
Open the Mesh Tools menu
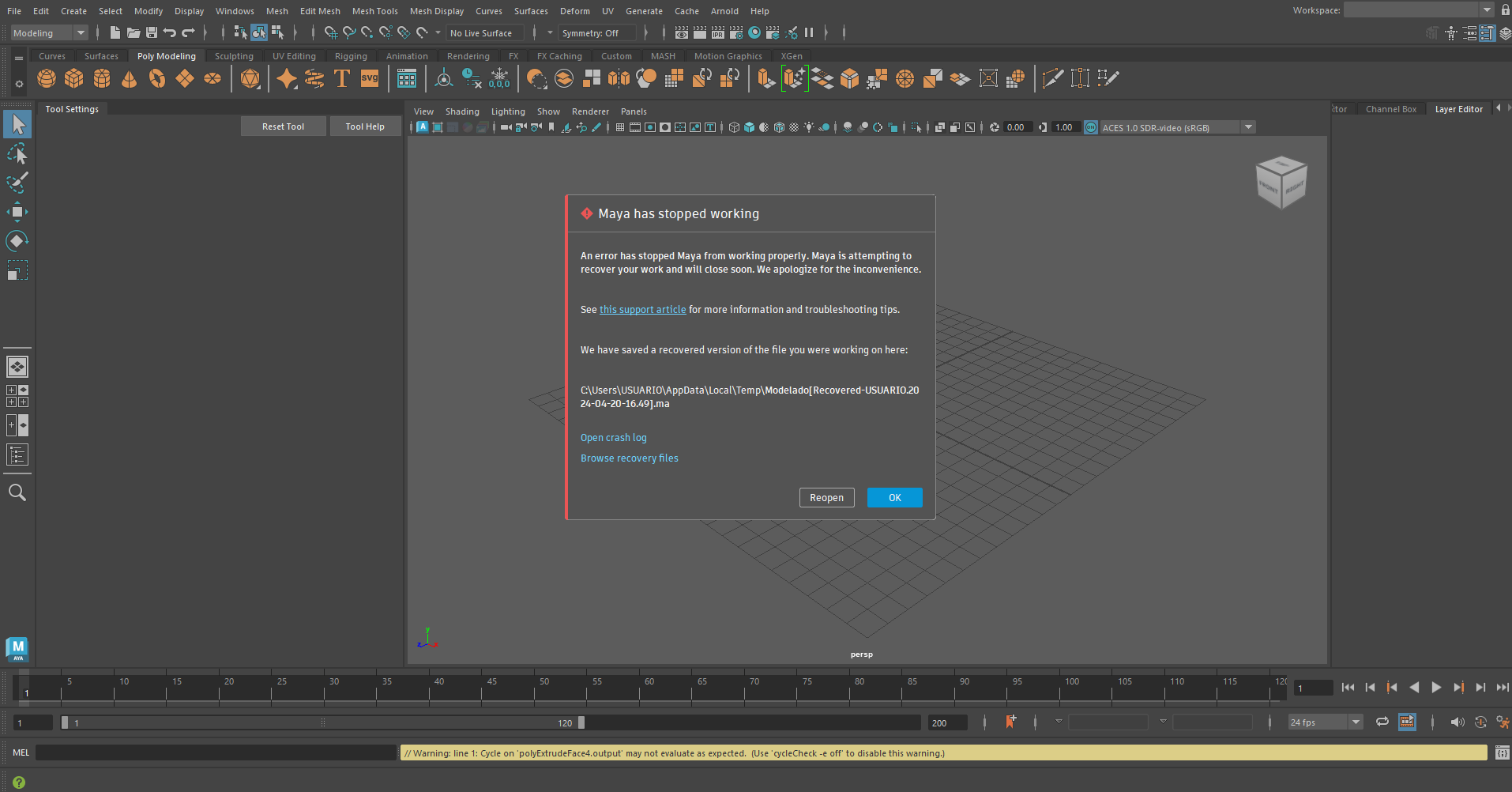click(374, 11)
